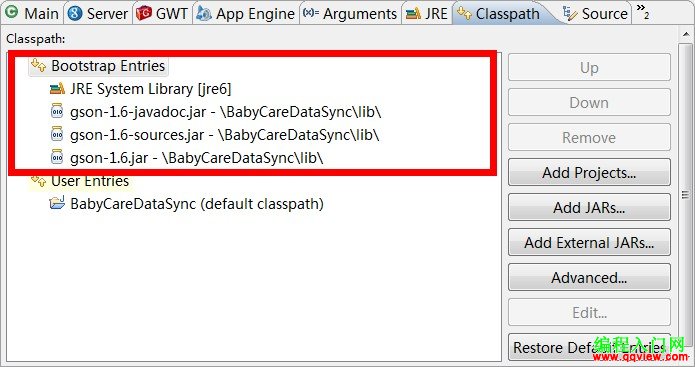Click the Add External JARs... button
695x367 pixels.
click(589, 242)
